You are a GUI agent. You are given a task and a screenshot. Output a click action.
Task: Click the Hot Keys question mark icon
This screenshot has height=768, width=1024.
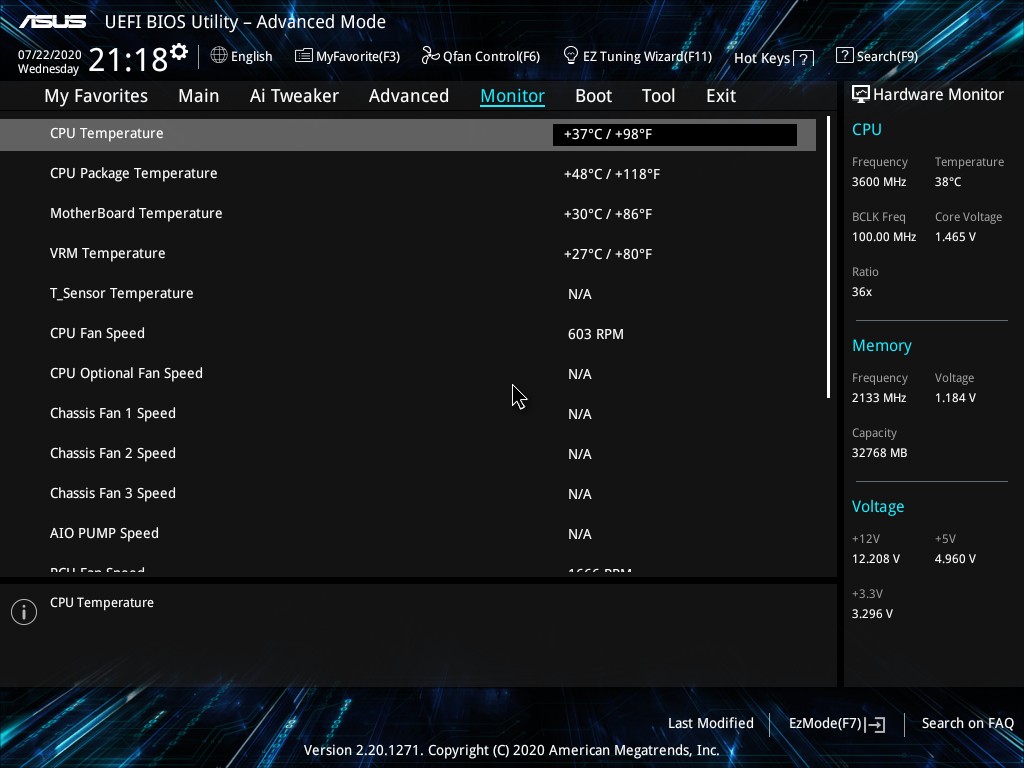(x=804, y=58)
